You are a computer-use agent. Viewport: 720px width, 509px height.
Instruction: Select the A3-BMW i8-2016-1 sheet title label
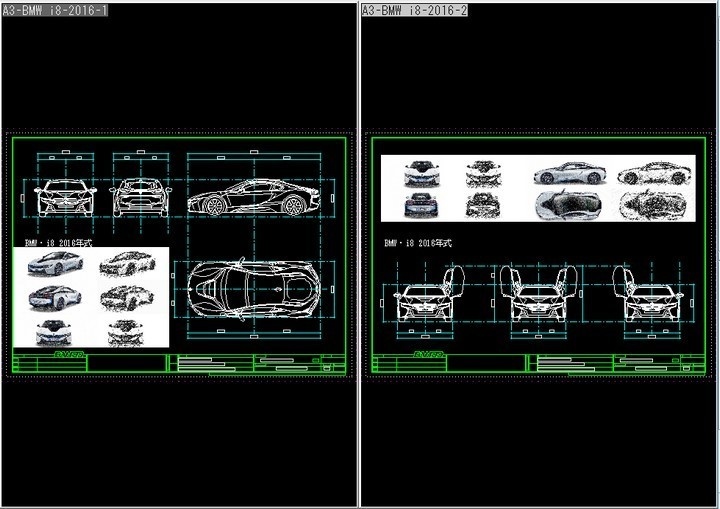(x=55, y=10)
